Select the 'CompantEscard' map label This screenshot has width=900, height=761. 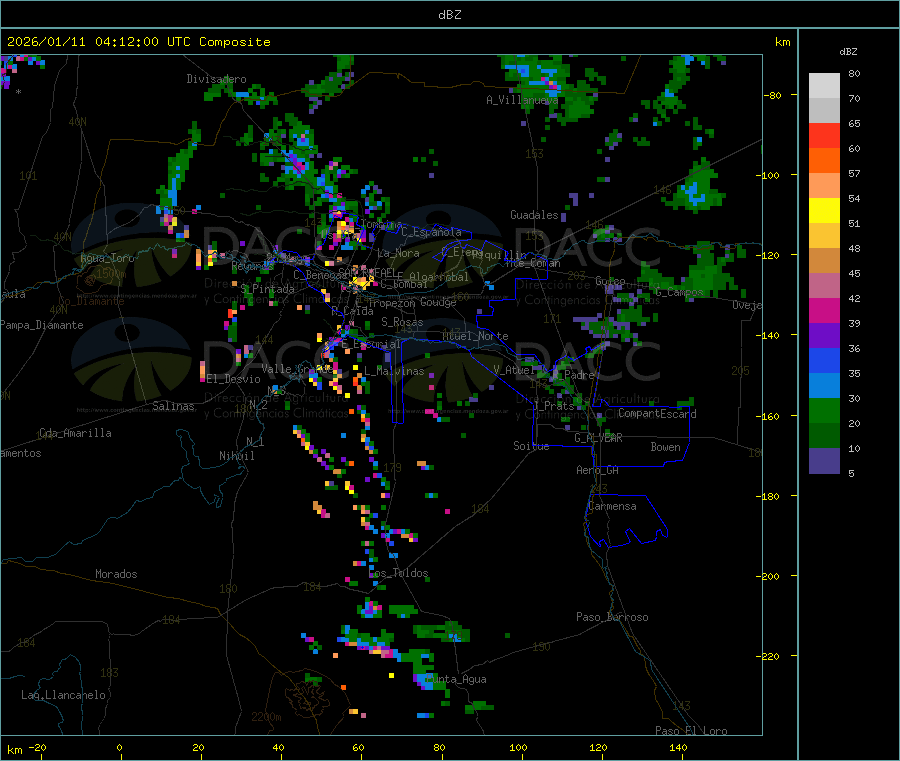(657, 414)
